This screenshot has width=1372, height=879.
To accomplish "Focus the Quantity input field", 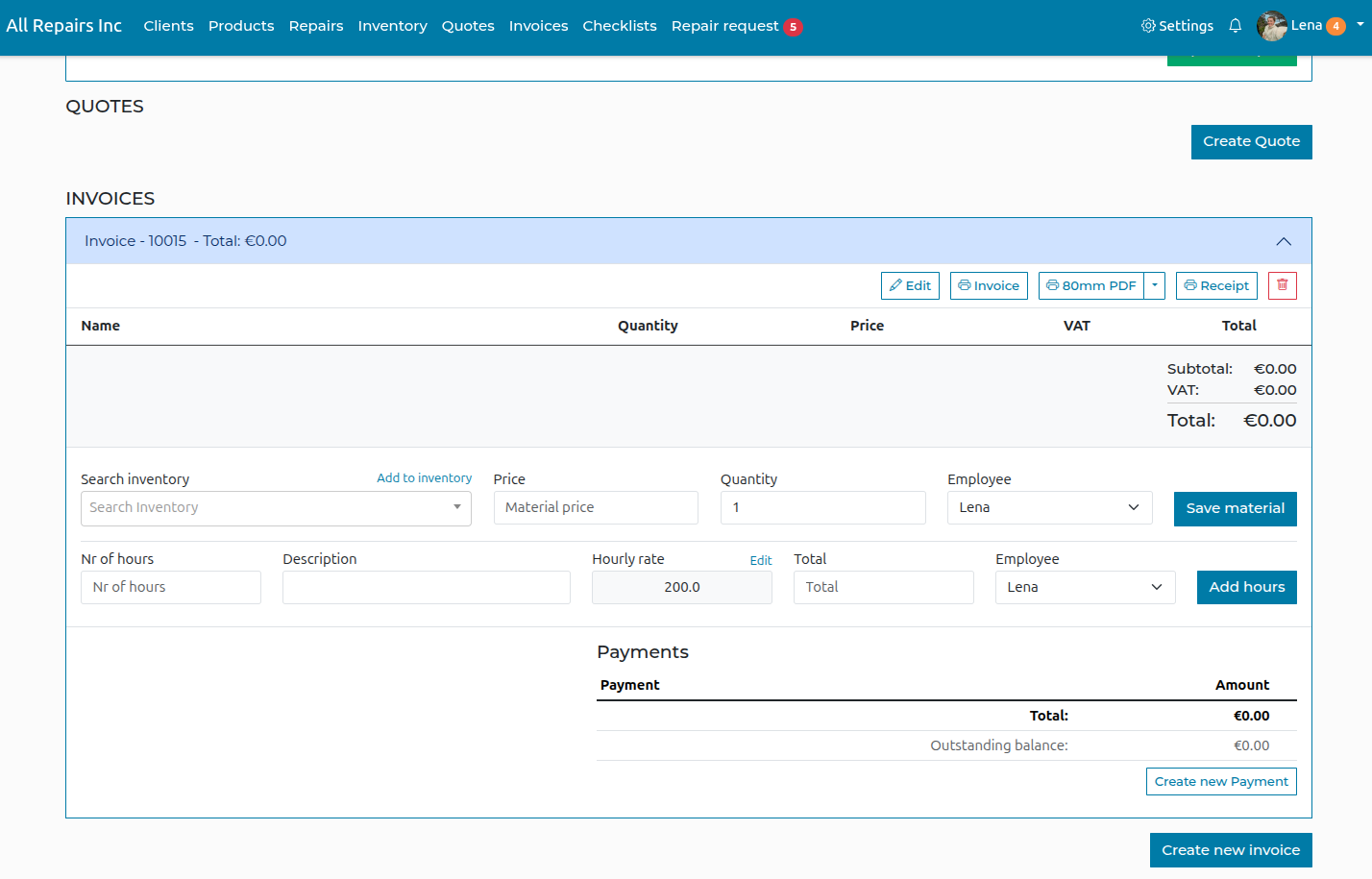I will [x=823, y=507].
